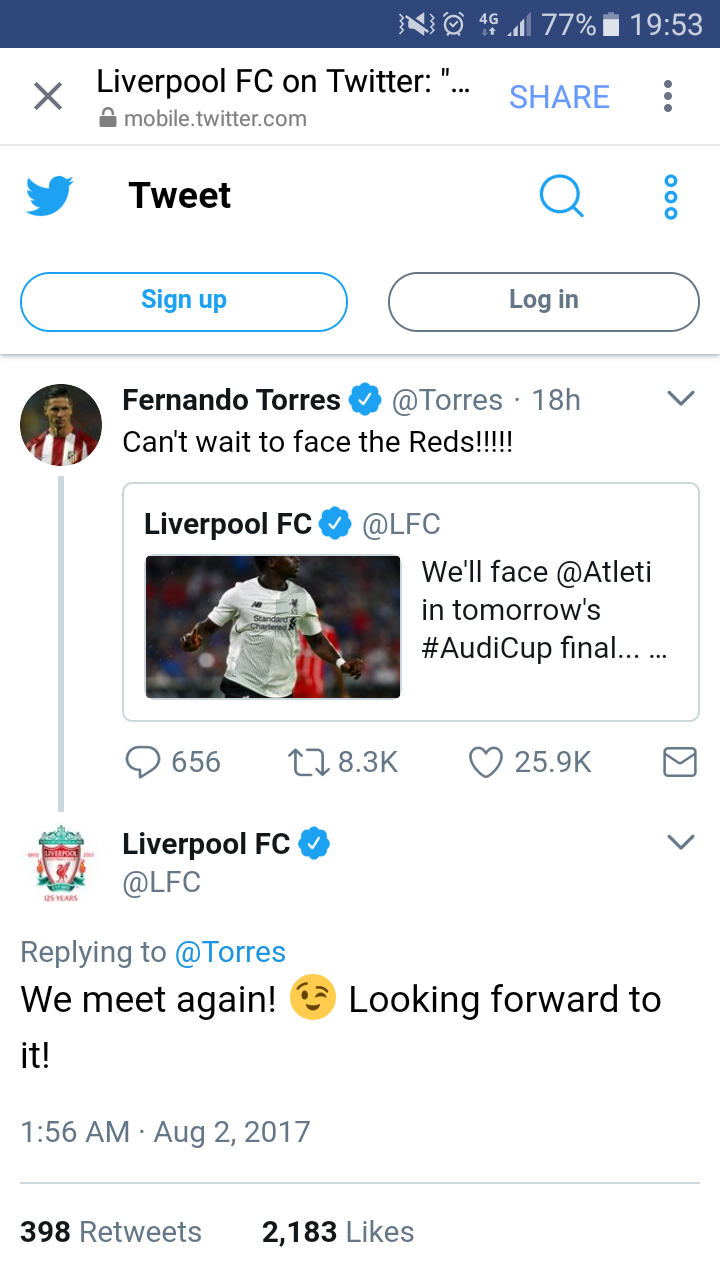The image size is (720, 1280).
Task: Tap the Twitter bird logo
Action: pyautogui.click(x=50, y=196)
